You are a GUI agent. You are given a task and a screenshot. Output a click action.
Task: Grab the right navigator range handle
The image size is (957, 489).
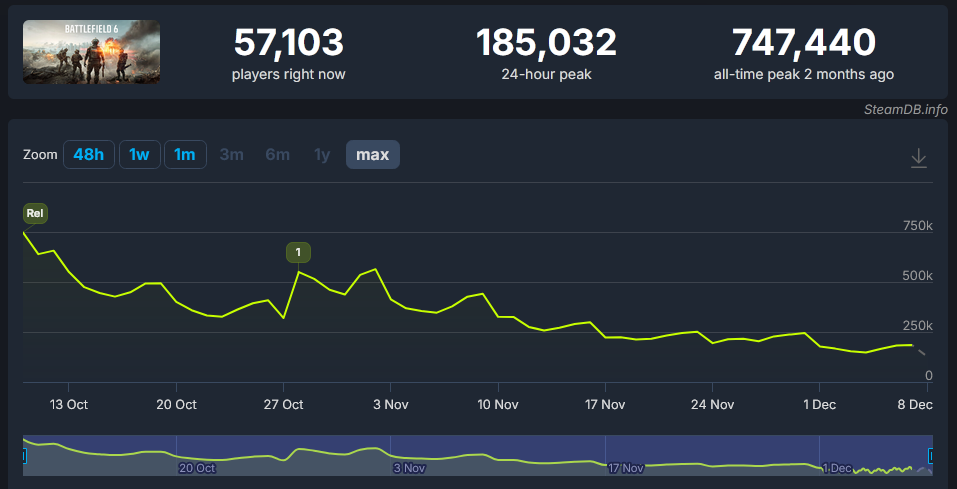click(931, 455)
